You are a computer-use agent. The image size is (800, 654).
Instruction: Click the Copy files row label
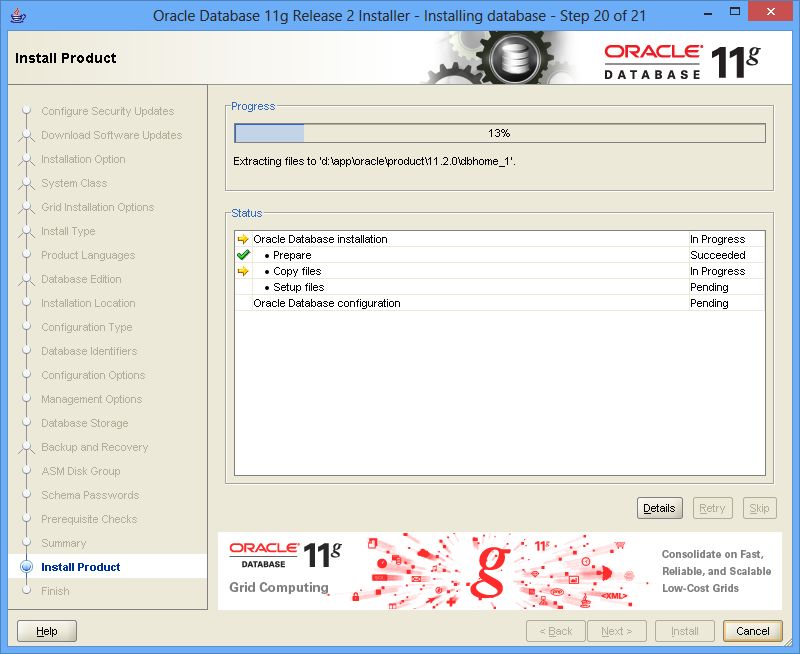coord(297,271)
